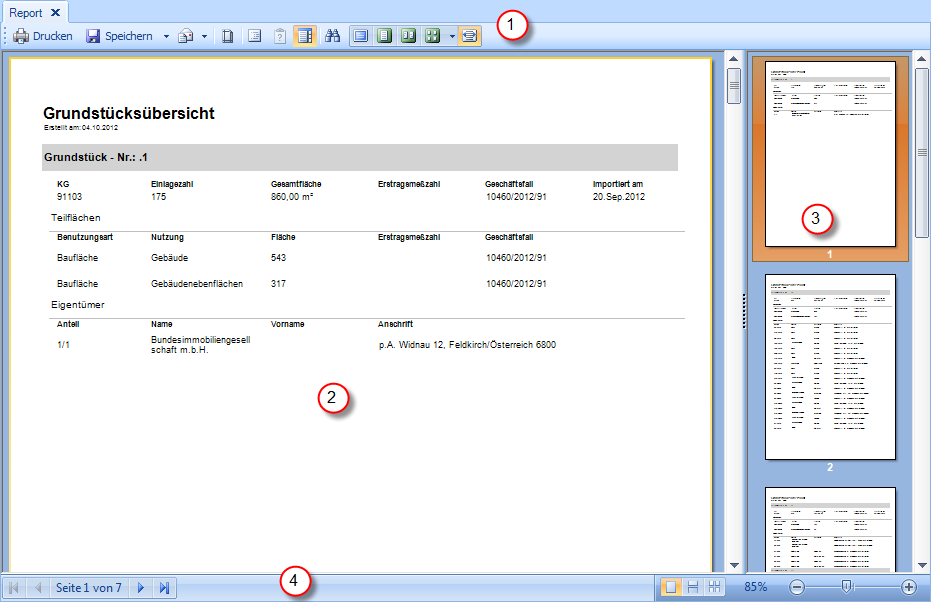Click the zoom slider handle
931x602 pixels.
click(847, 587)
